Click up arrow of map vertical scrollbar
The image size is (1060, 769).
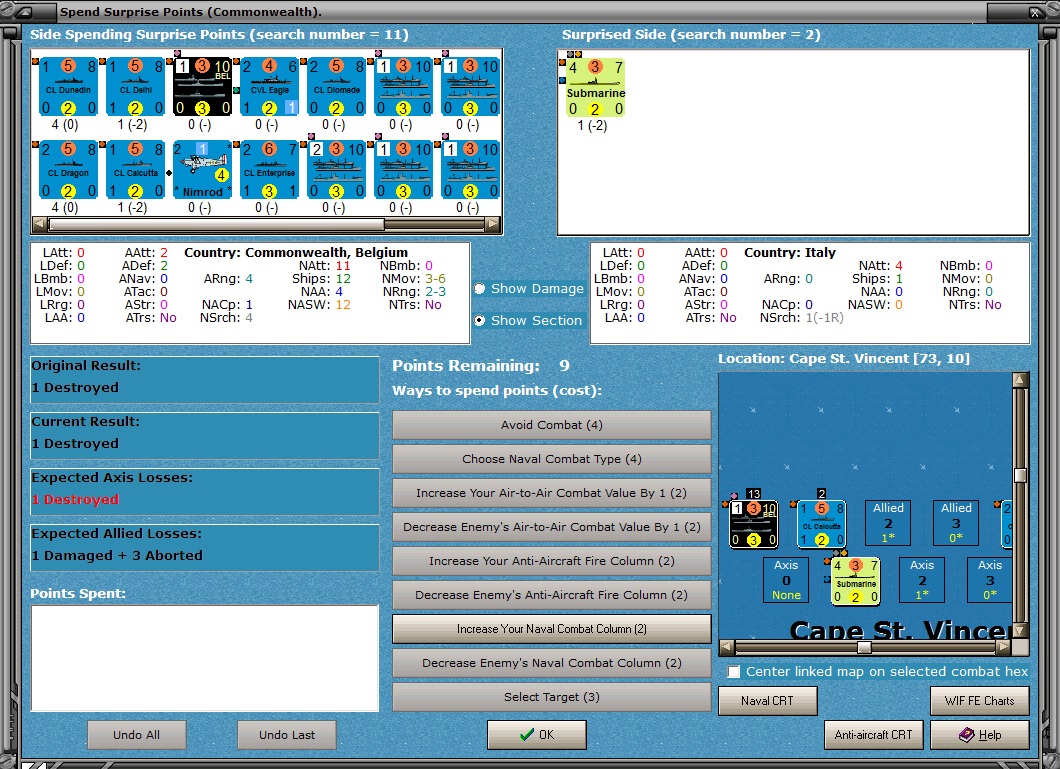pos(1021,380)
